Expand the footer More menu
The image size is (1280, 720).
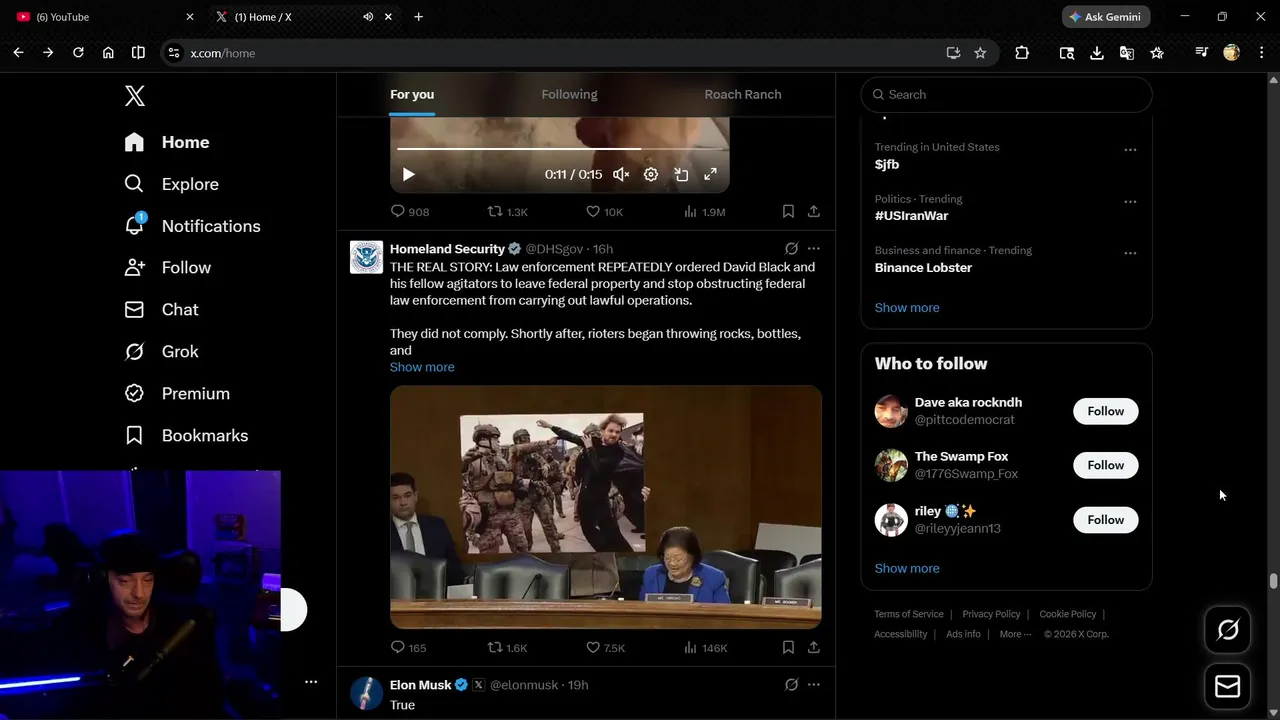[1015, 634]
